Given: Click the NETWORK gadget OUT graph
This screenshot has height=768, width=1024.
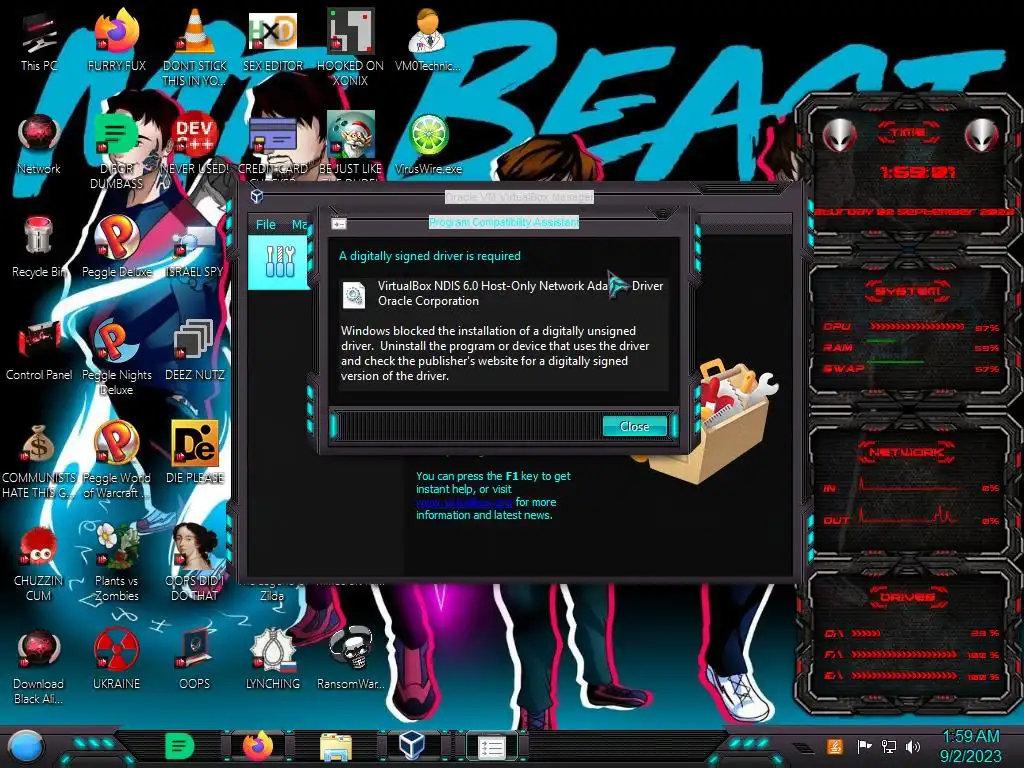Looking at the screenshot, I should tap(910, 516).
